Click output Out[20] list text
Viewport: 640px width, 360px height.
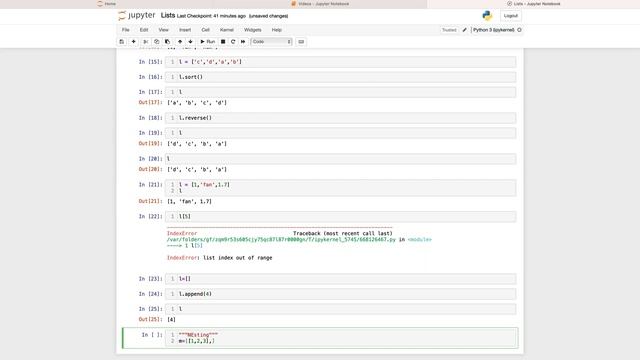click(x=197, y=169)
